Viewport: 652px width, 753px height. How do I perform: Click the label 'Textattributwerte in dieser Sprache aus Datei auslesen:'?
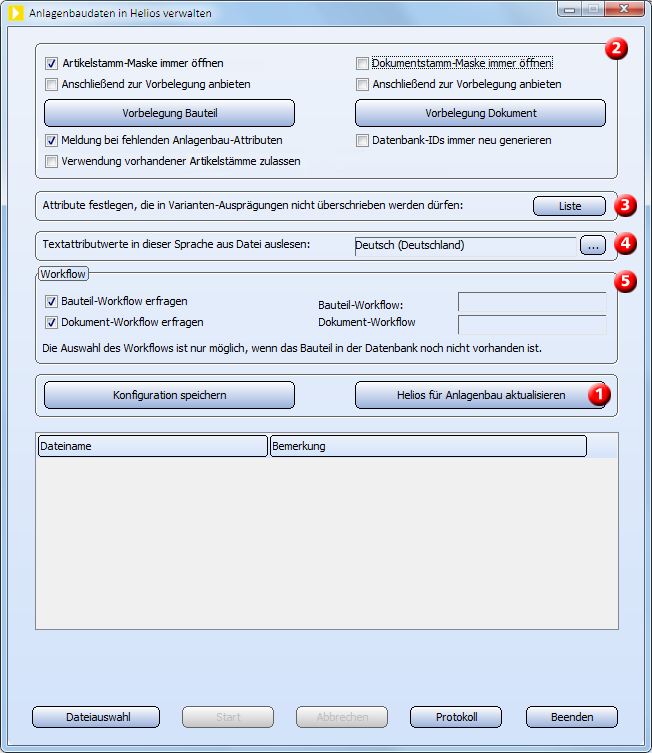point(176,244)
